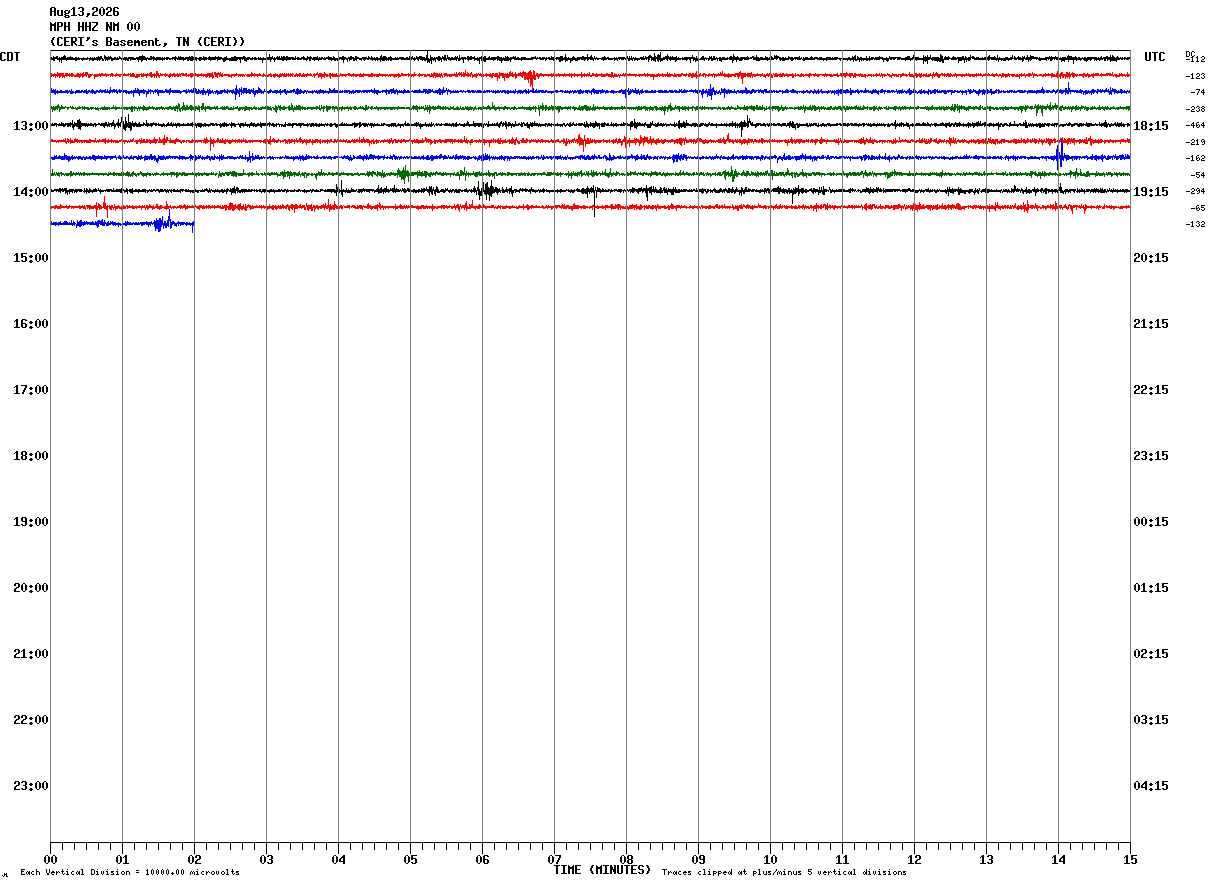This screenshot has height=886, width=1210.
Task: Click minute tick label 09 on the axis
Action: [698, 860]
